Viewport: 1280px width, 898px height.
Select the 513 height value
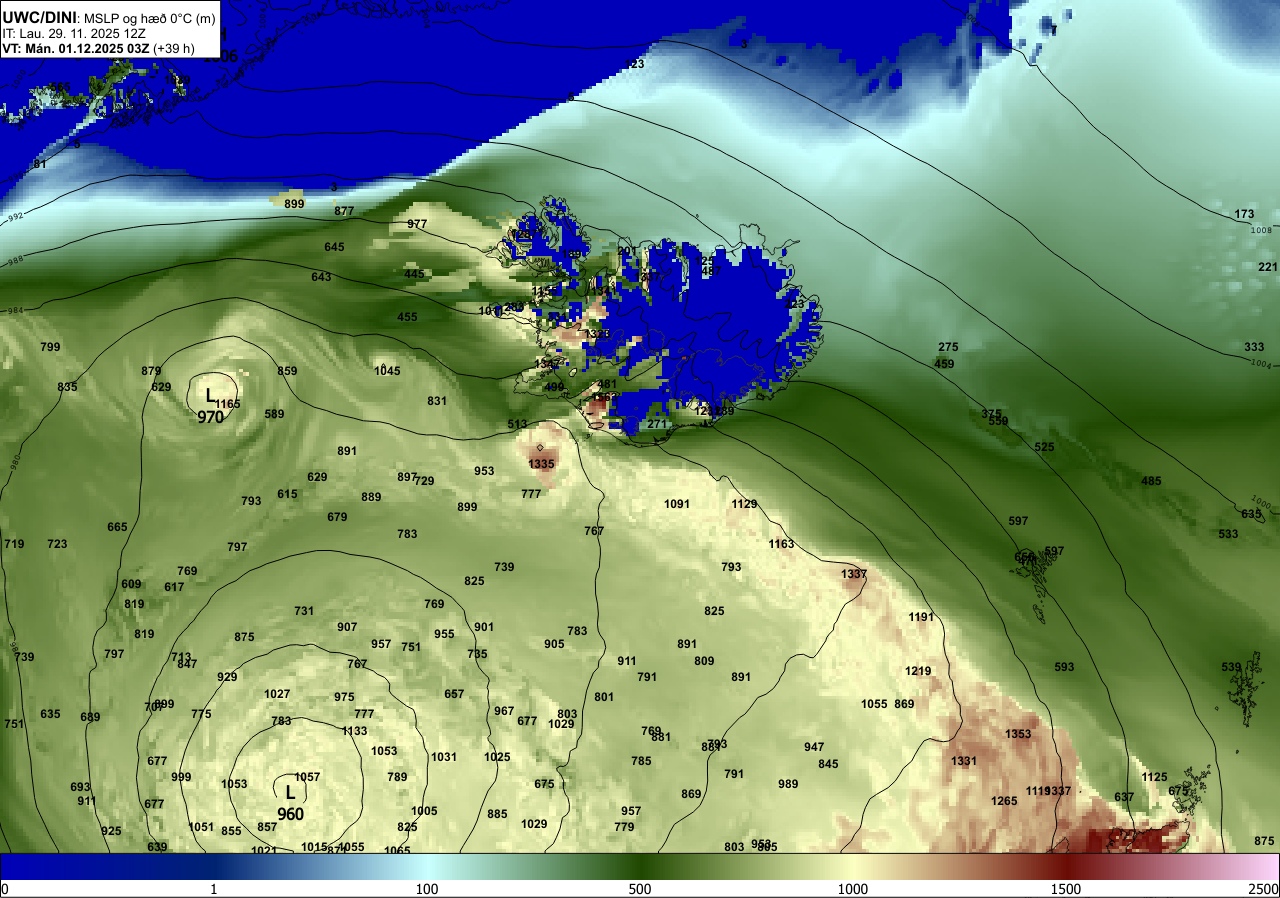tap(517, 424)
